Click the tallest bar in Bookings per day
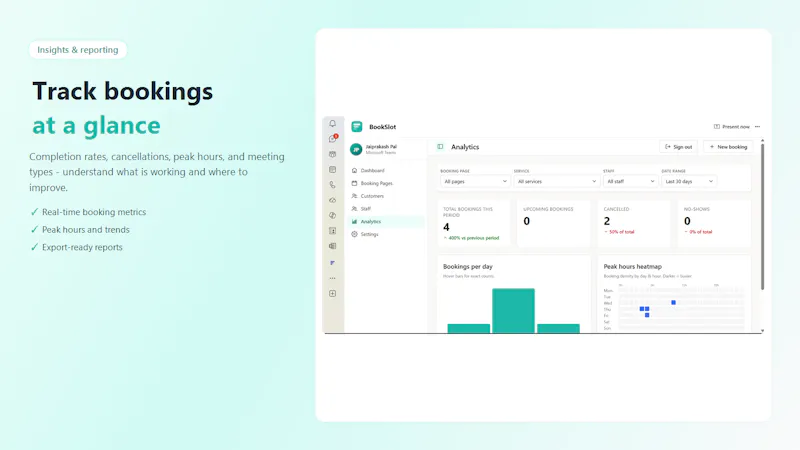The image size is (800, 450). pos(513,311)
